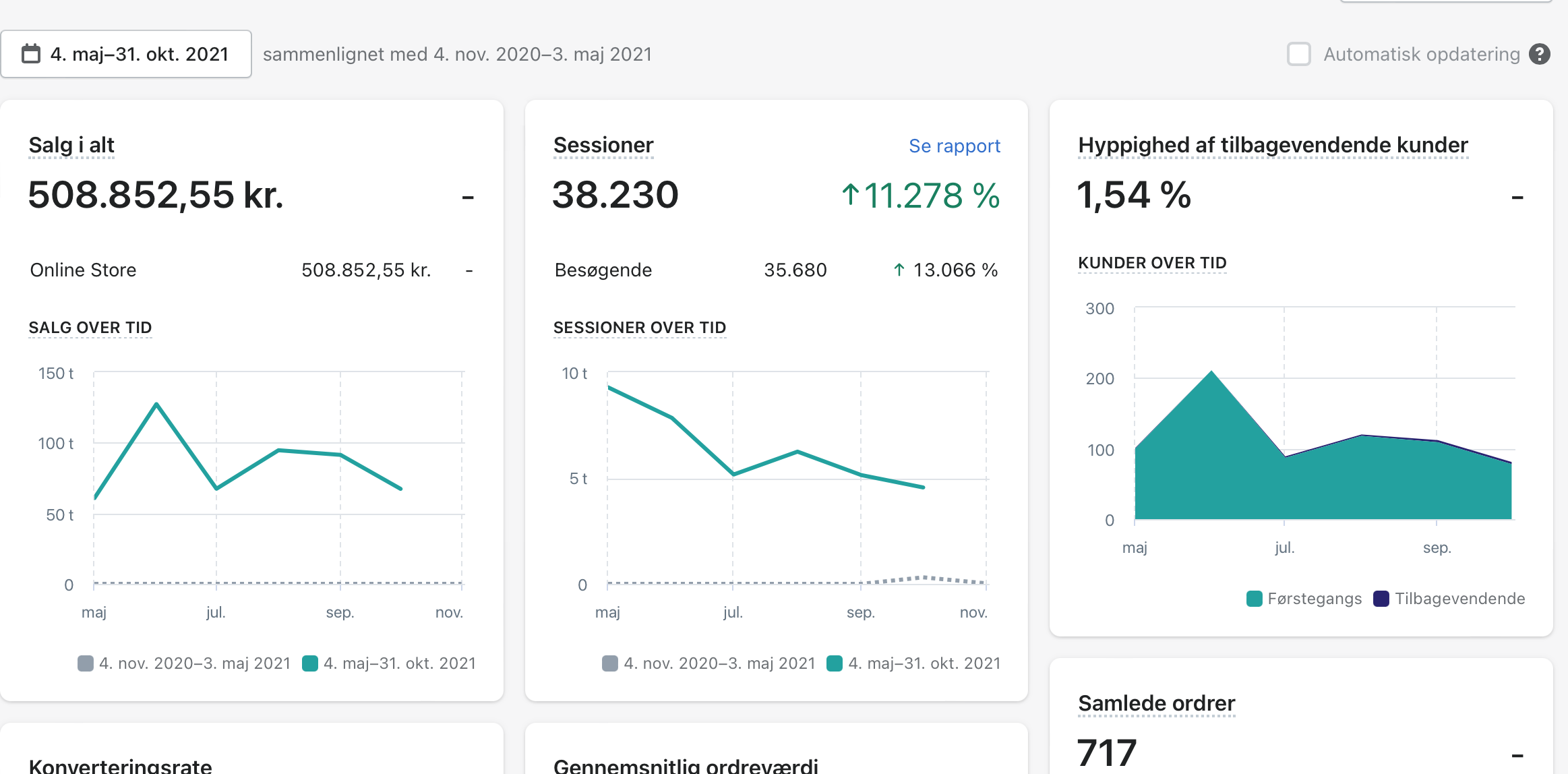Viewport: 1568px width, 774px height.
Task: Click the SALG OVER TID label
Action: click(90, 328)
